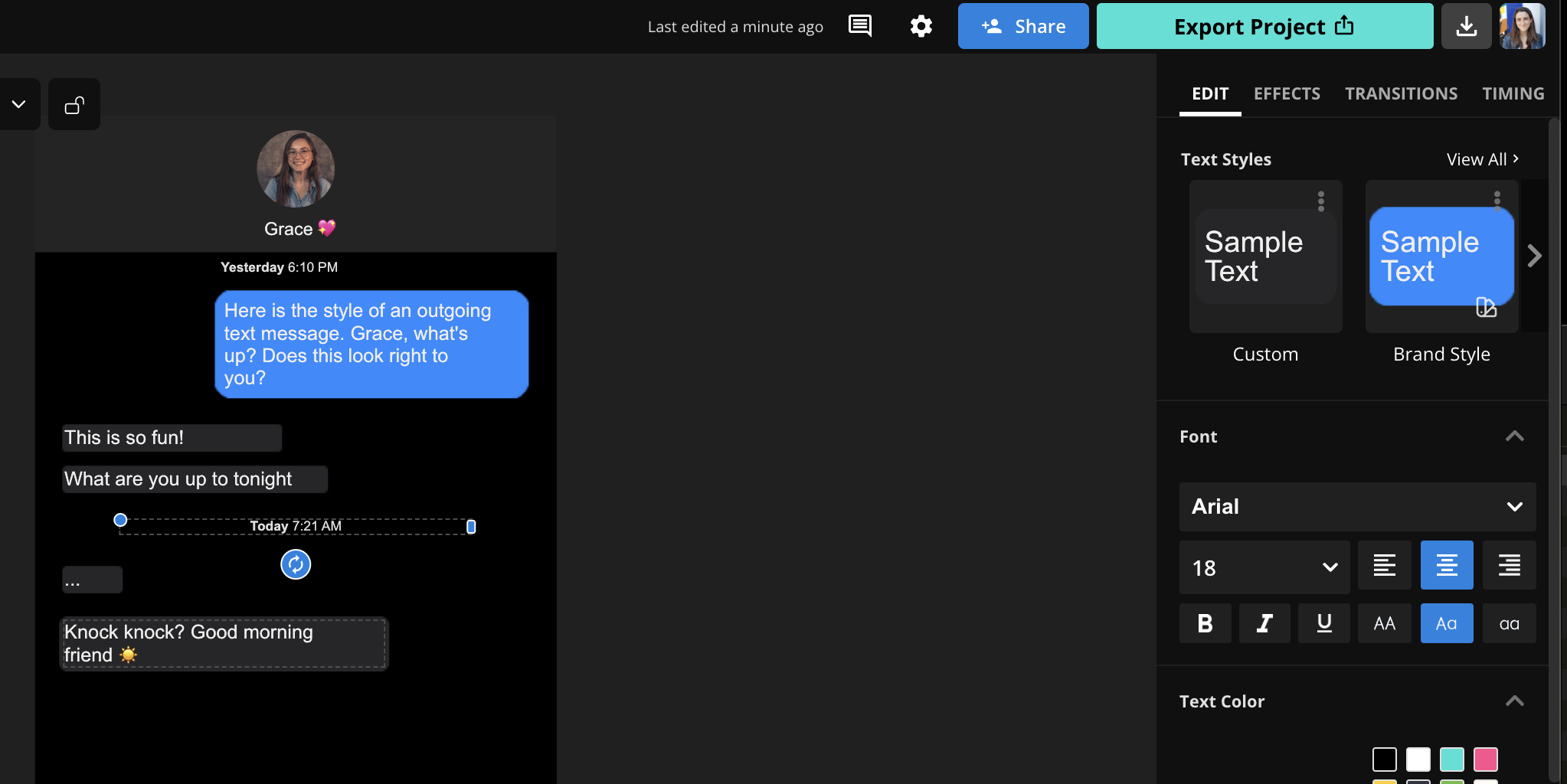Toggle bold formatting
The width and height of the screenshot is (1567, 784).
pyautogui.click(x=1206, y=623)
